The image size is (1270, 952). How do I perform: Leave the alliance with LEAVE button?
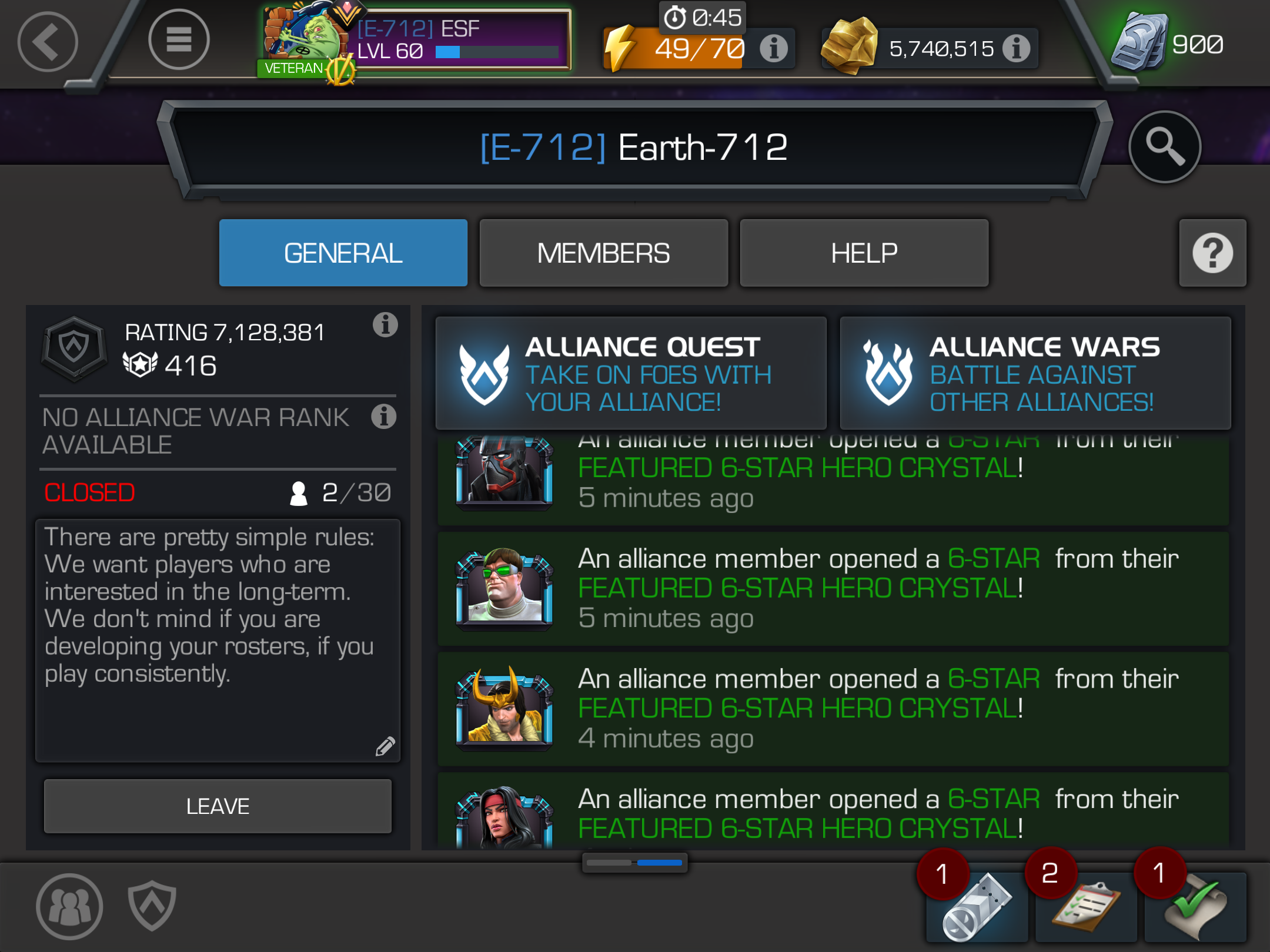click(218, 806)
